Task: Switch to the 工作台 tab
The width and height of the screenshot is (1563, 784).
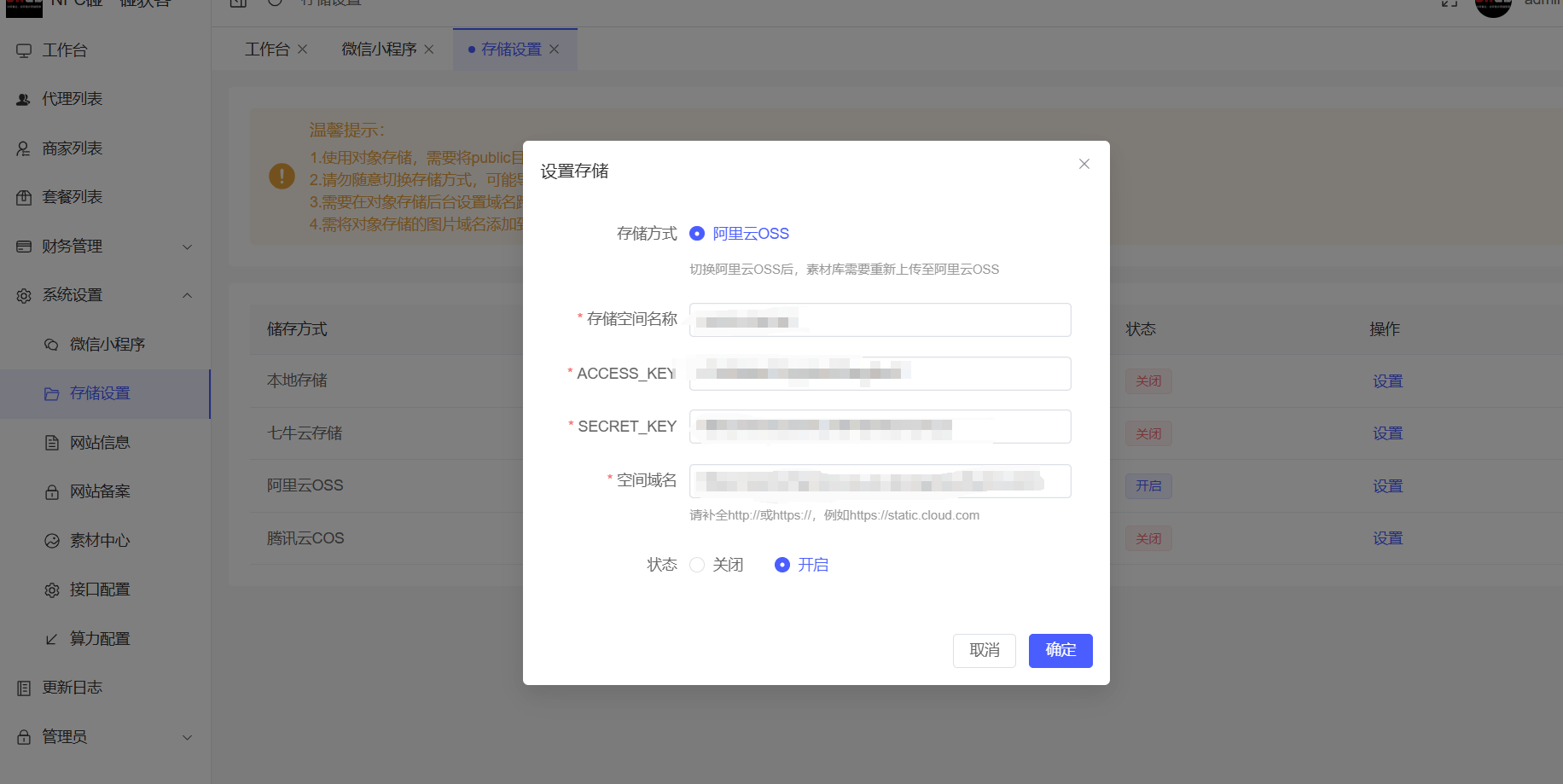Action: (x=267, y=49)
